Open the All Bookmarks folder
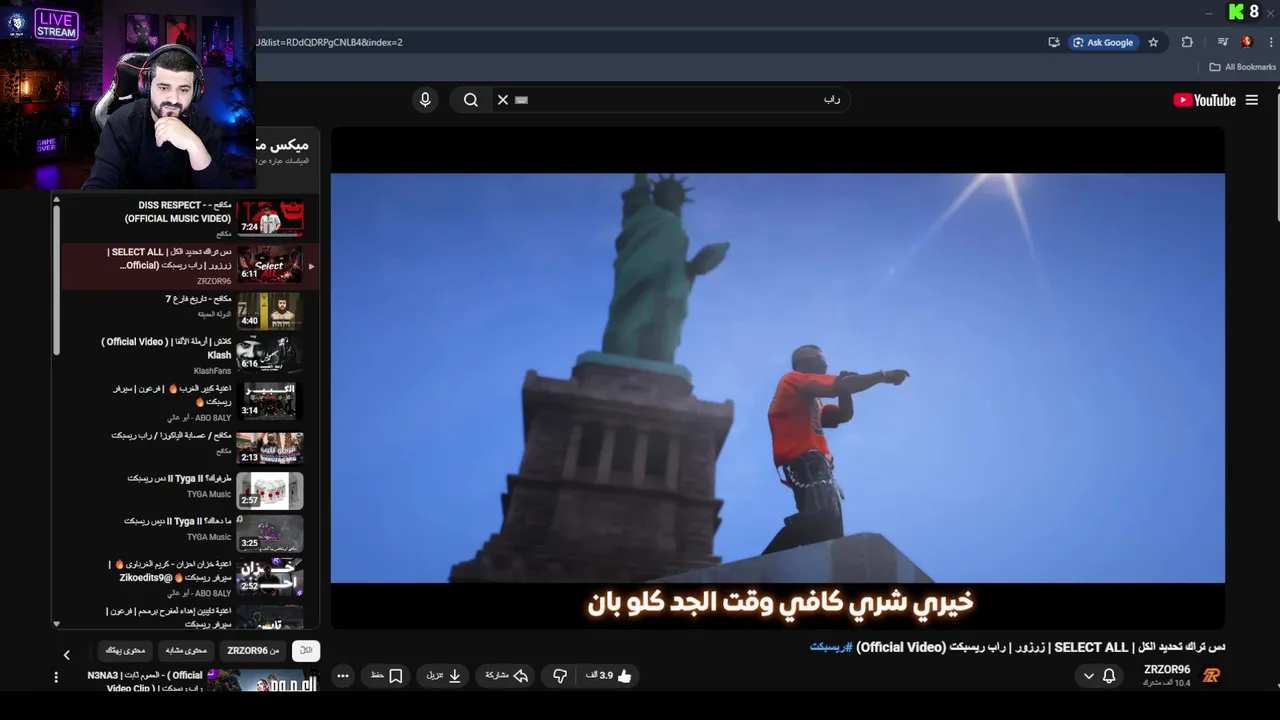Screen dimensions: 1280x720 coord(1243,67)
